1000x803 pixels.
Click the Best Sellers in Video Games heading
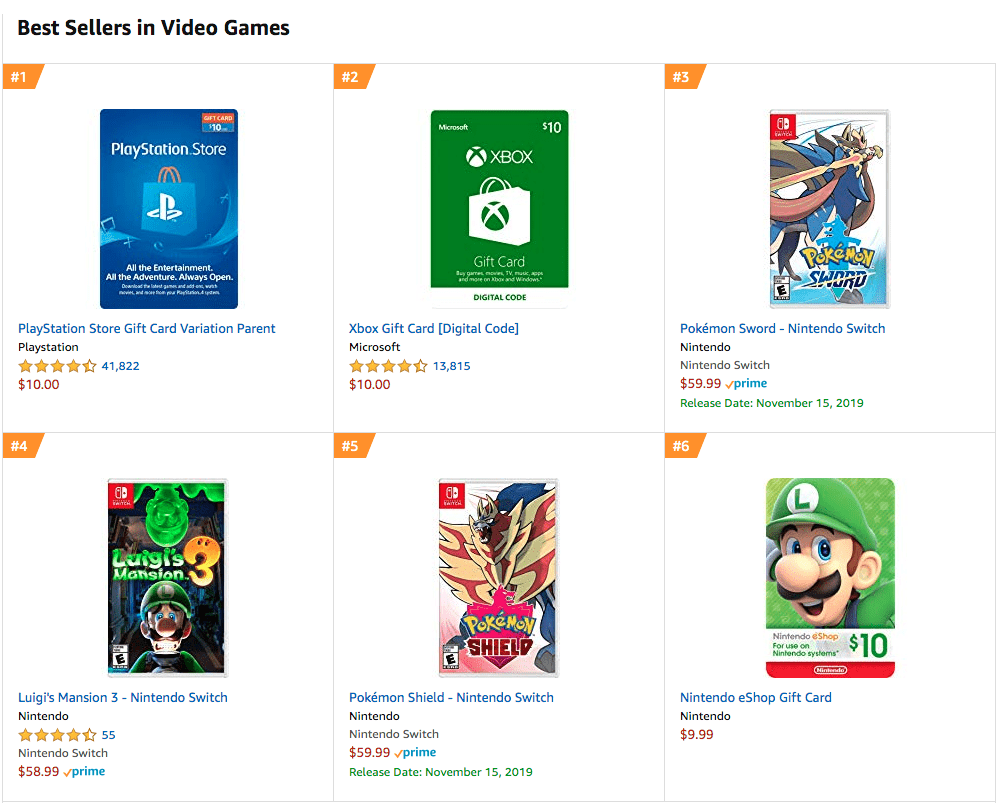(152, 27)
